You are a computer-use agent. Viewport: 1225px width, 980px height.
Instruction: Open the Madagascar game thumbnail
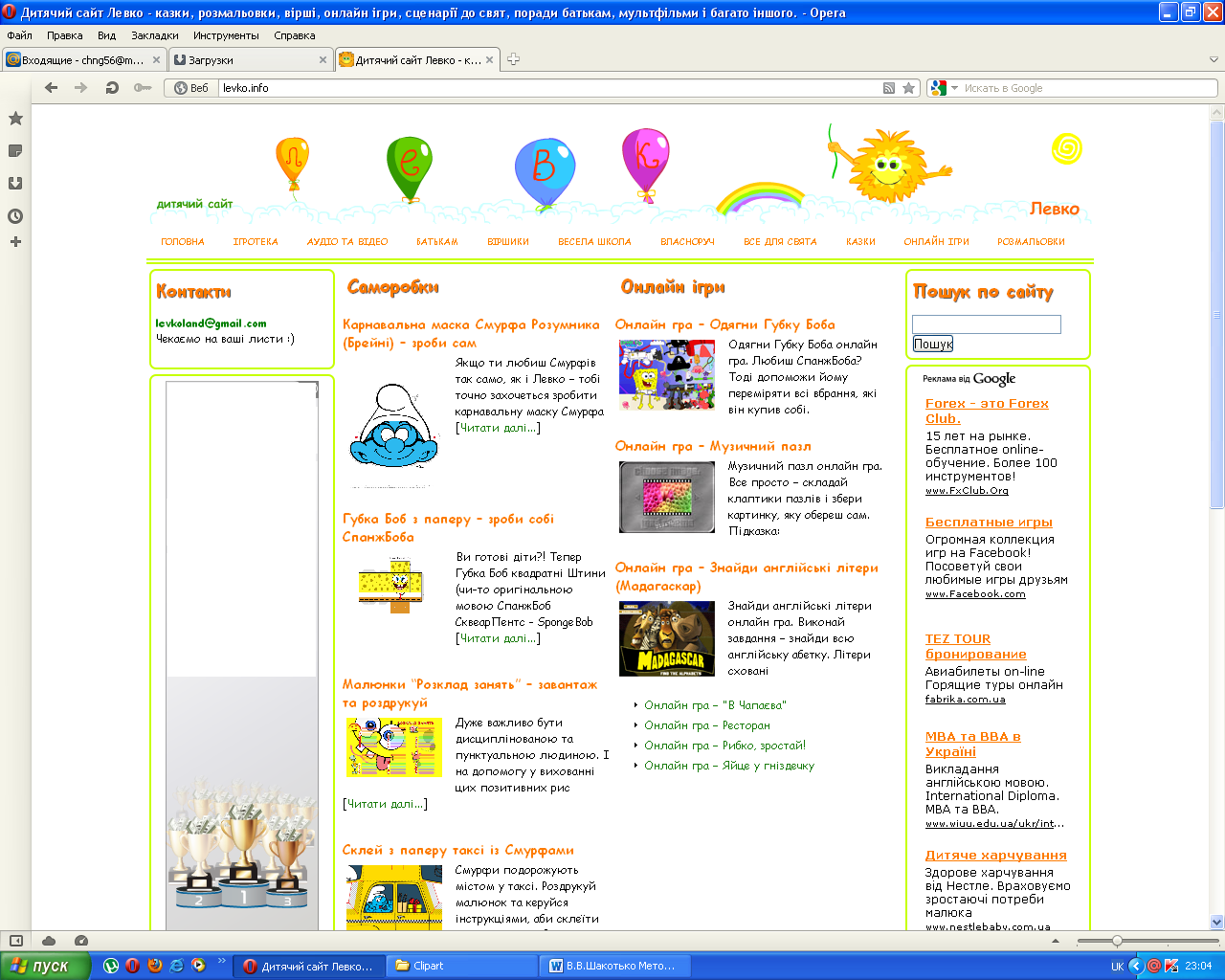(667, 638)
